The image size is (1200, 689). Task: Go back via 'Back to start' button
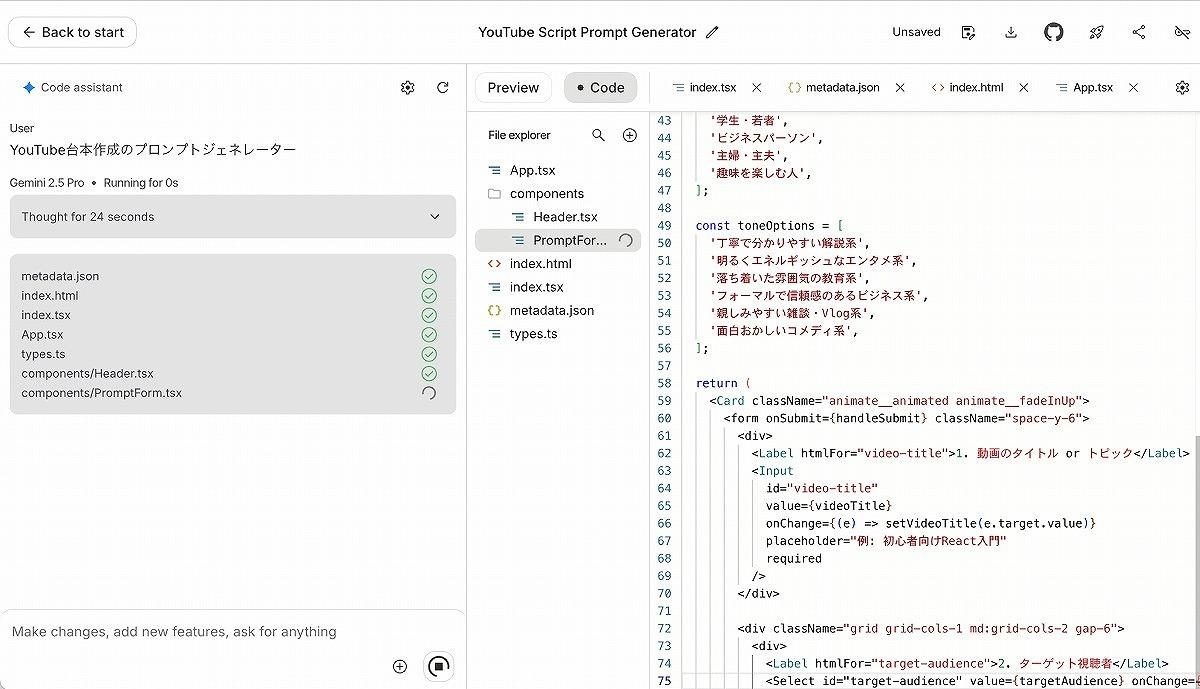(x=72, y=32)
